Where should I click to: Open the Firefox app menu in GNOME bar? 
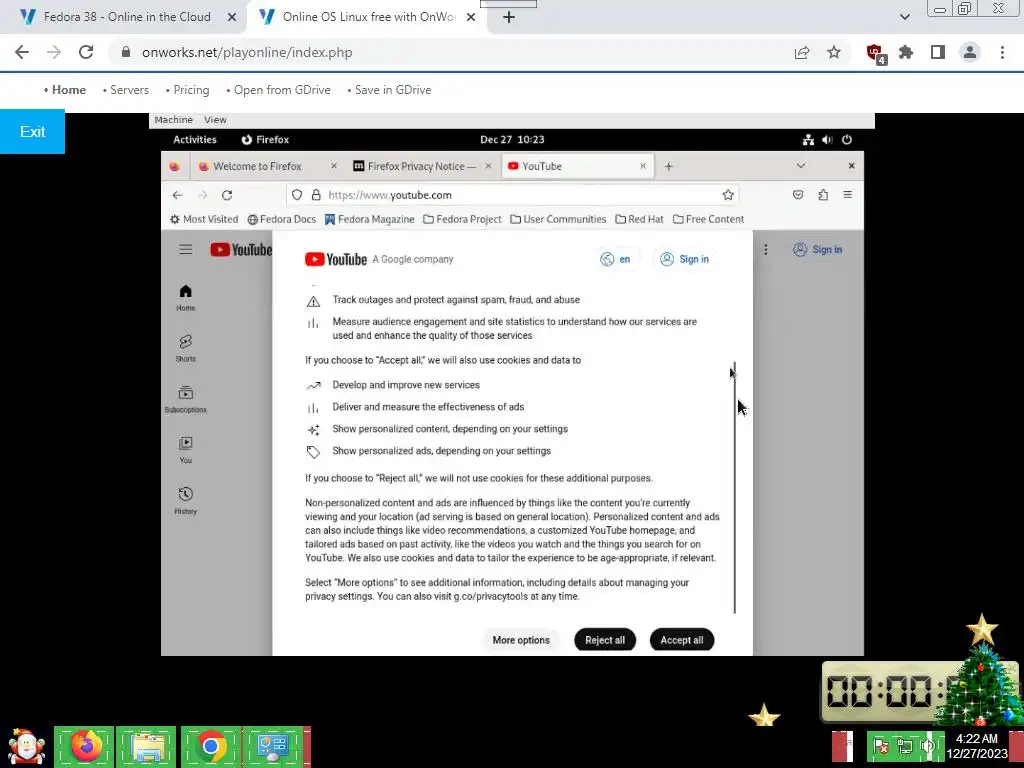[265, 140]
